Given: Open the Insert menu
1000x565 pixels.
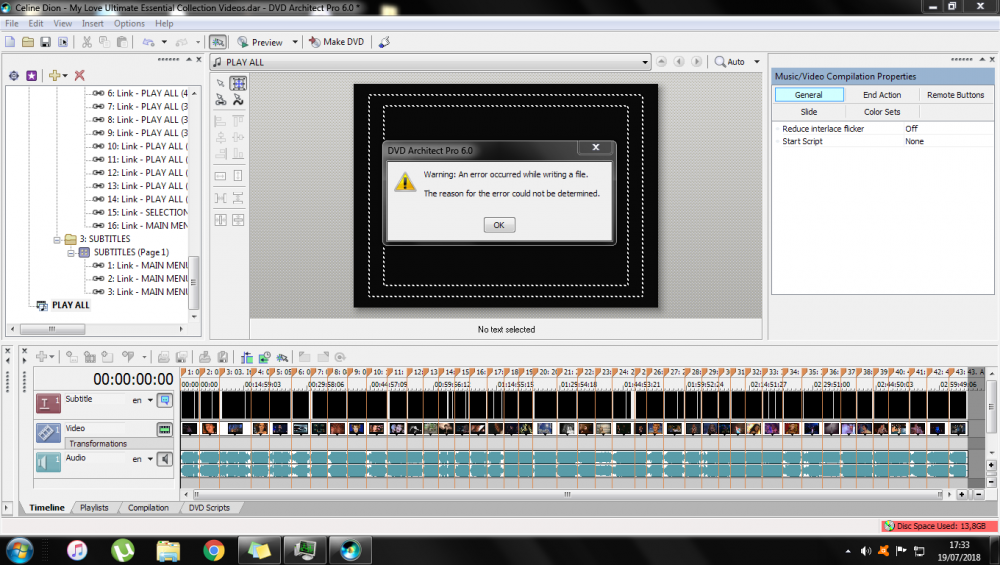Looking at the screenshot, I should (92, 23).
